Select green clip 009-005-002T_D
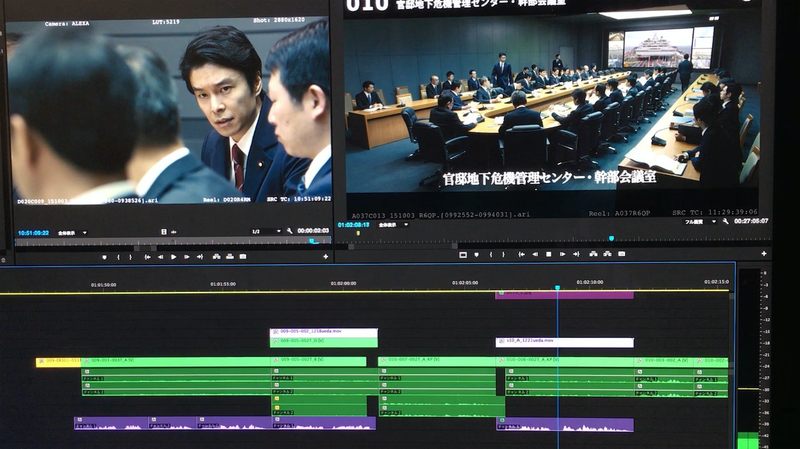This screenshot has width=800, height=449. click(323, 342)
